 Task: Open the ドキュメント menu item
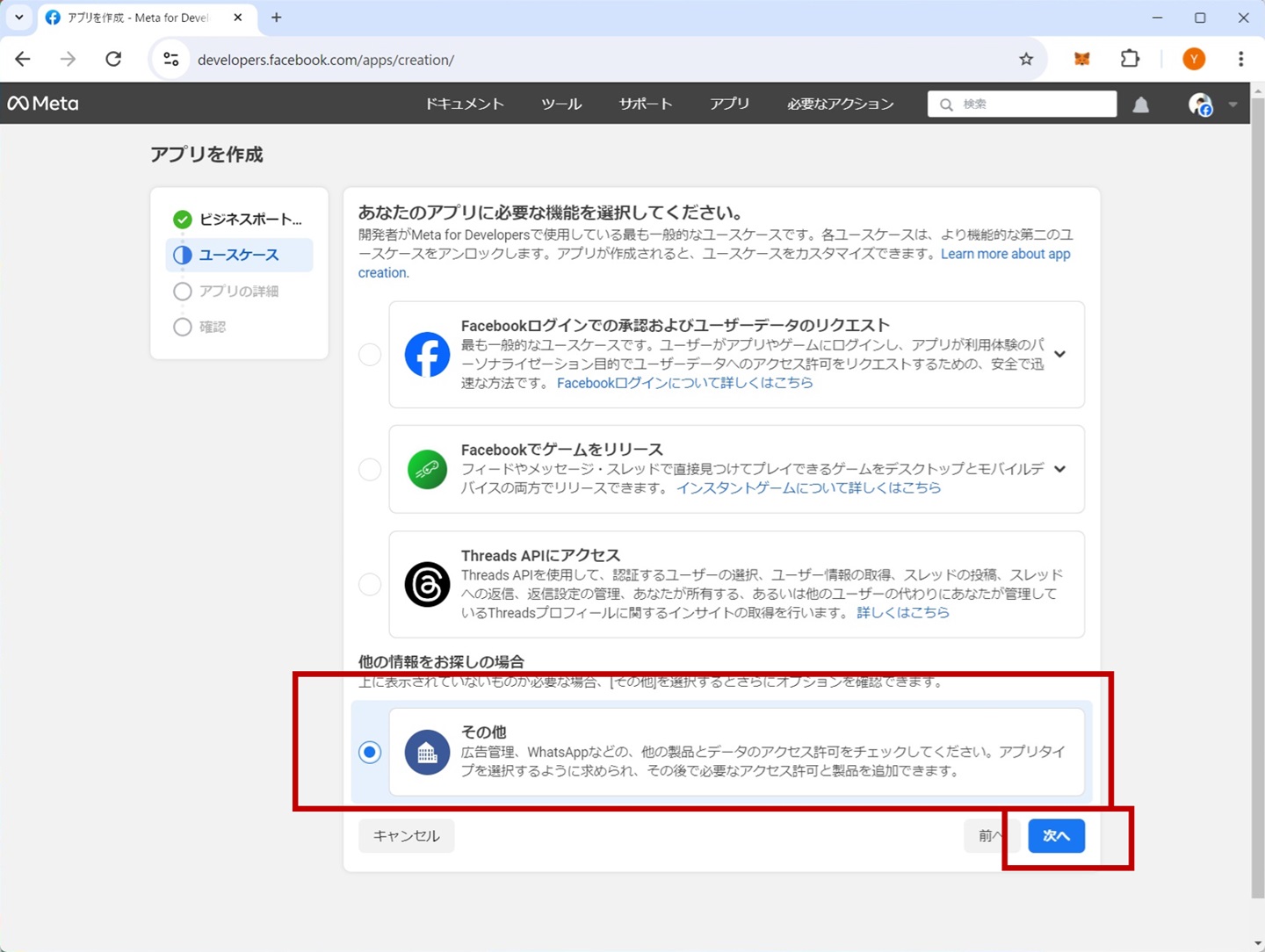(464, 104)
